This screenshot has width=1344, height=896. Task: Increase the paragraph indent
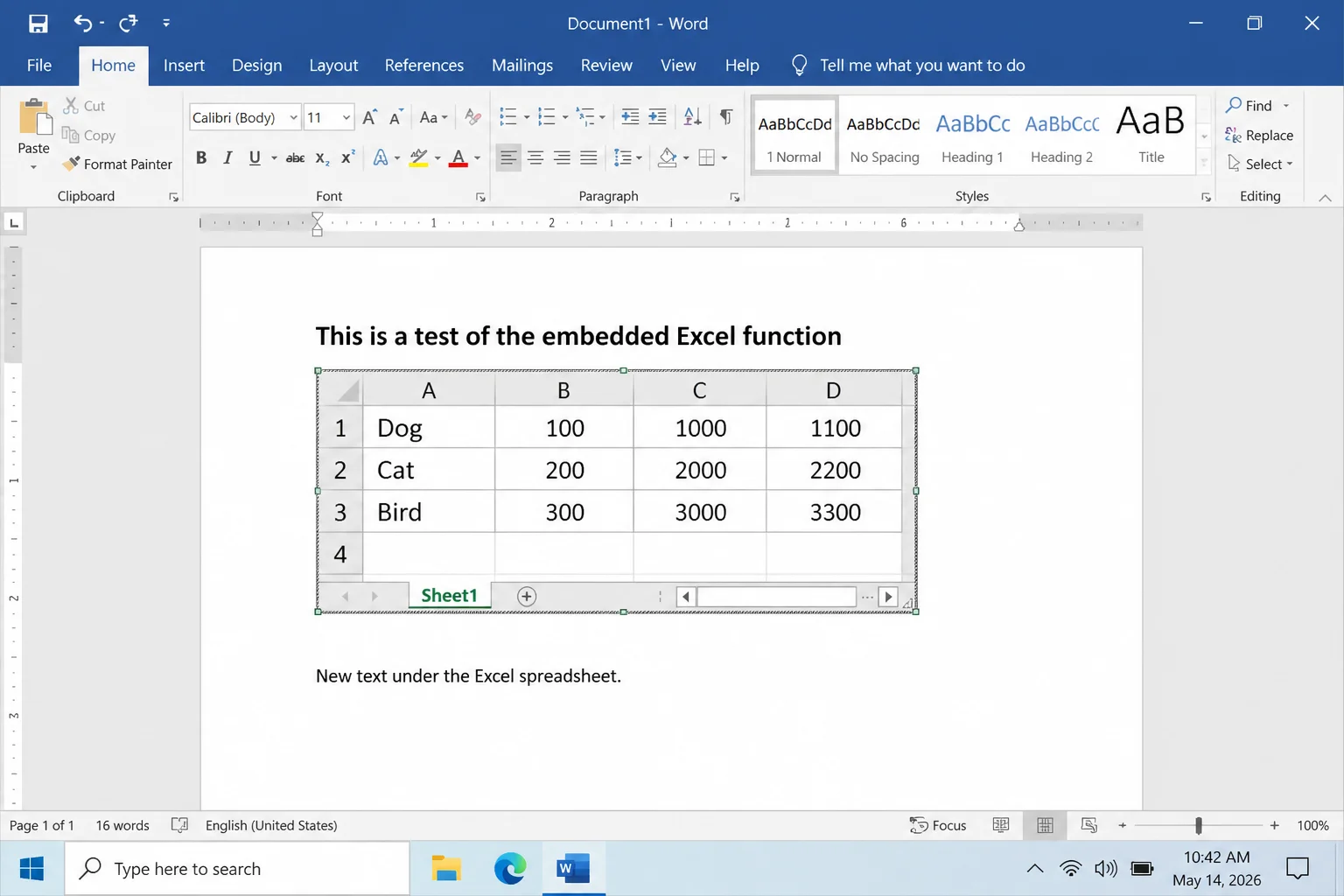(657, 117)
